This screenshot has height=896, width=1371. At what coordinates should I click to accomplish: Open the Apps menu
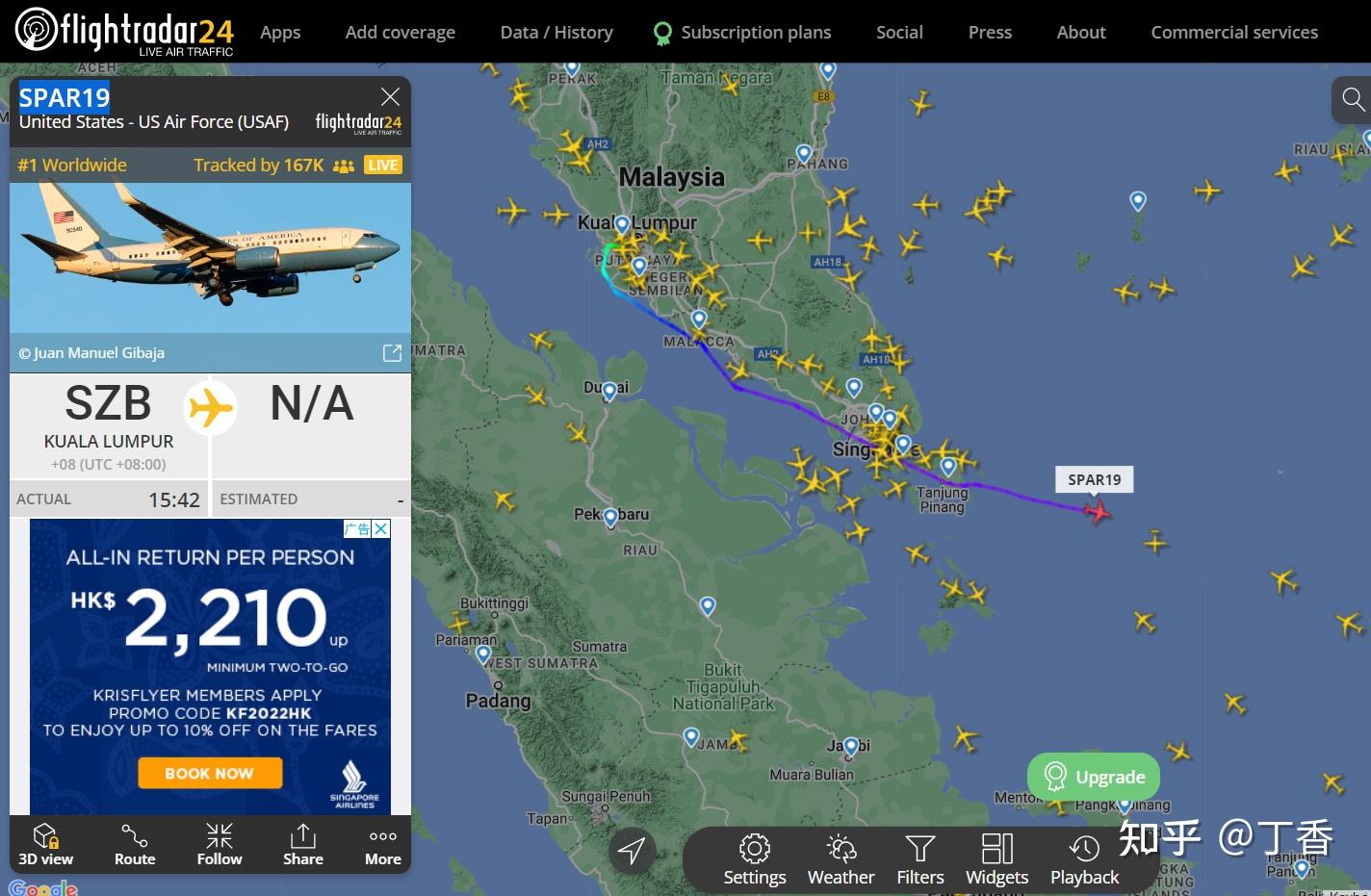(x=280, y=32)
